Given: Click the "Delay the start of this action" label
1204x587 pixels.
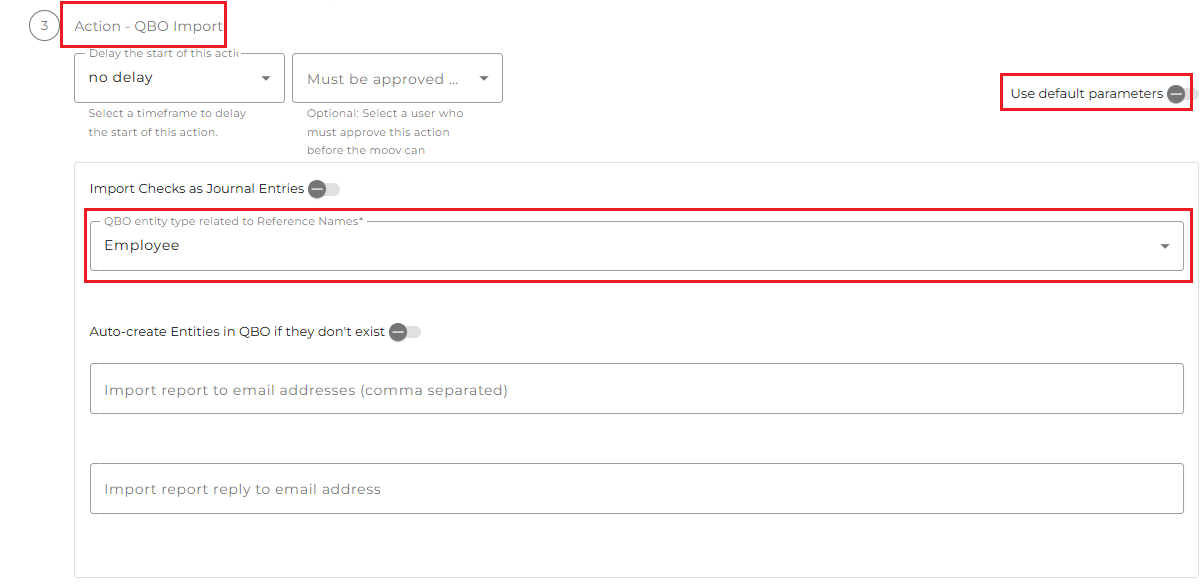Looking at the screenshot, I should (x=164, y=54).
